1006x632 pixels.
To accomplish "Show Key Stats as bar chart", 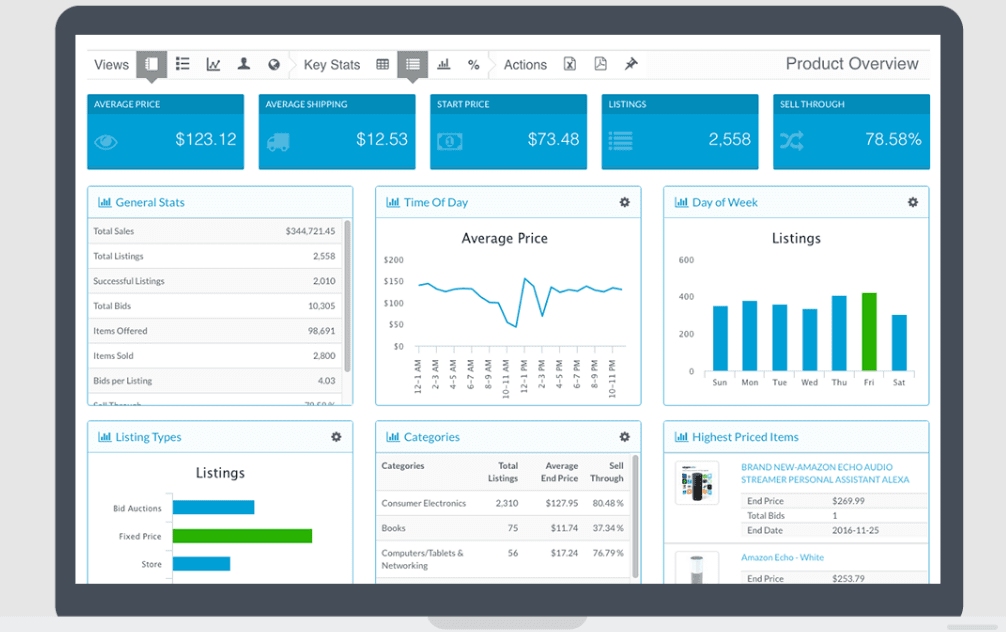I will pyautogui.click(x=443, y=64).
